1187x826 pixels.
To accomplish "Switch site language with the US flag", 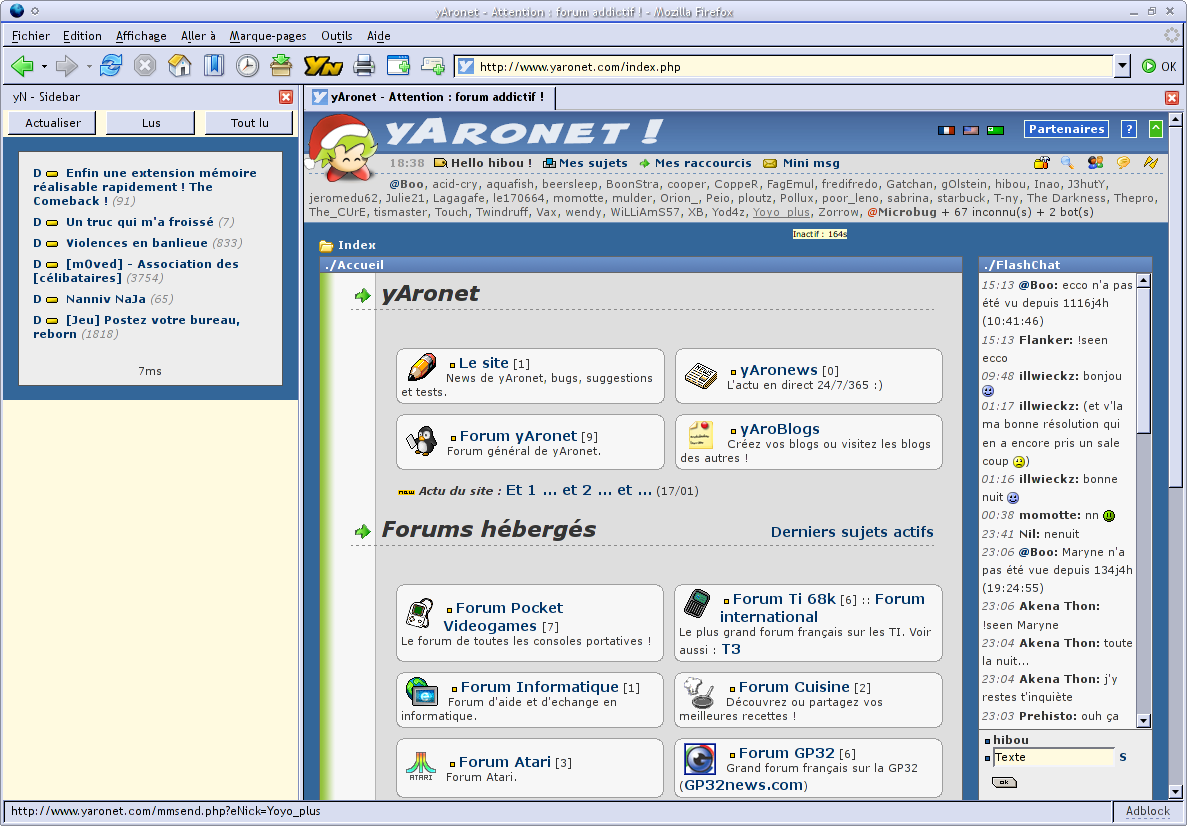I will tap(971, 130).
